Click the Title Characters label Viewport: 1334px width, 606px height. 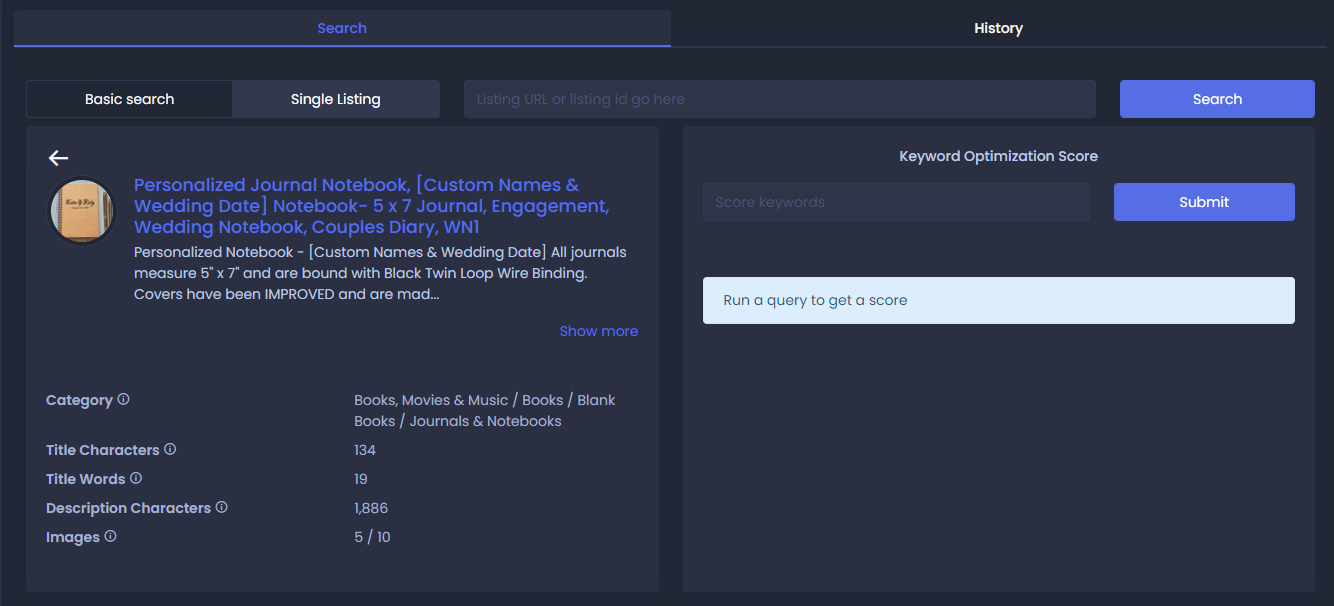pyautogui.click(x=103, y=450)
